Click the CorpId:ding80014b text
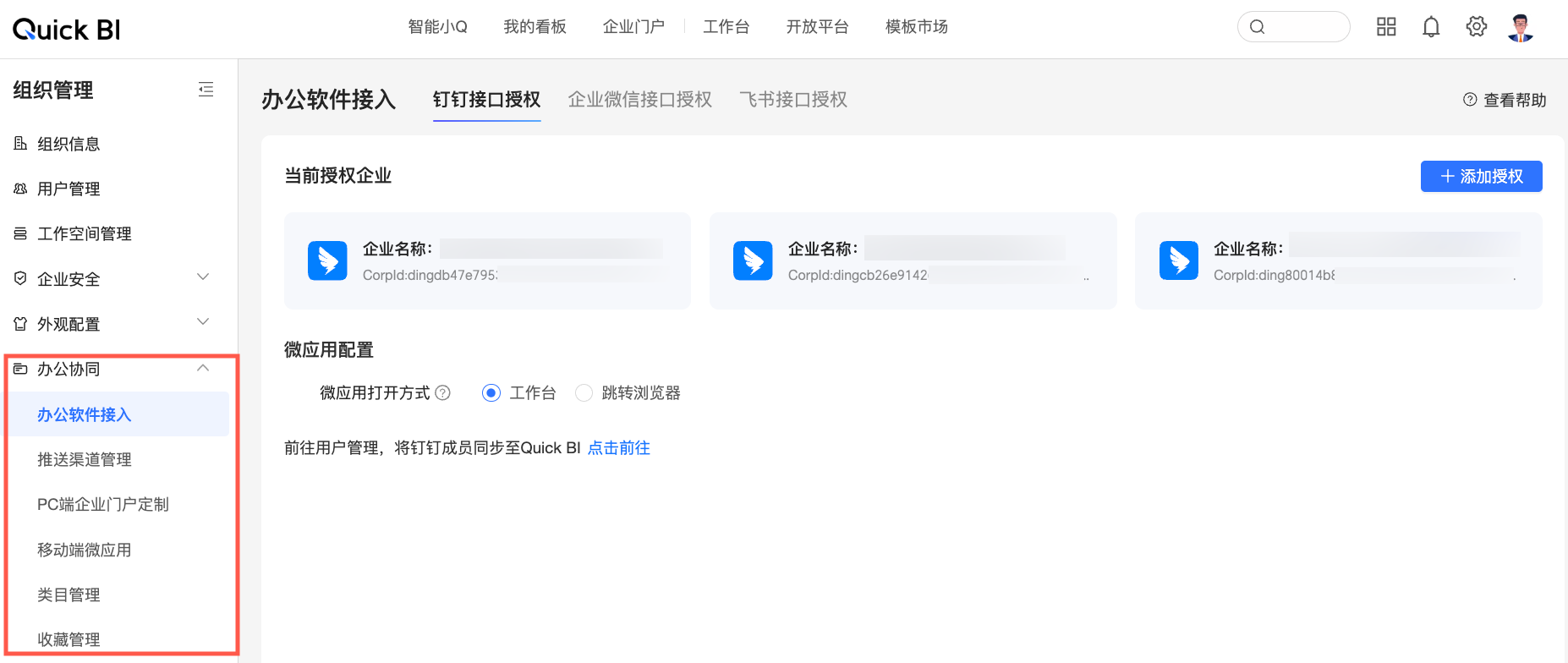1568x663 pixels. 1275,275
